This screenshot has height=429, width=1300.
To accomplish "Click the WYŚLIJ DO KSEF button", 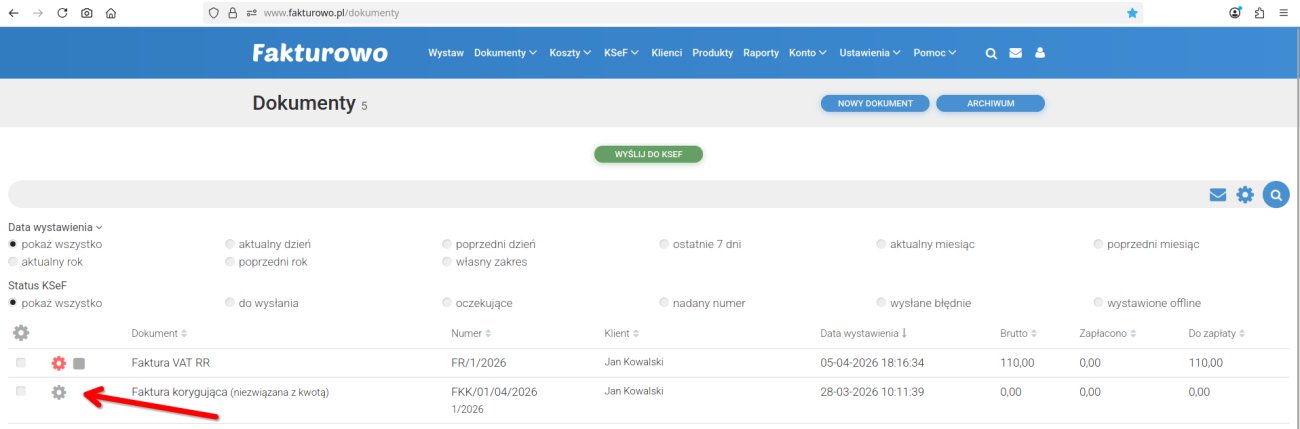I will (x=649, y=155).
